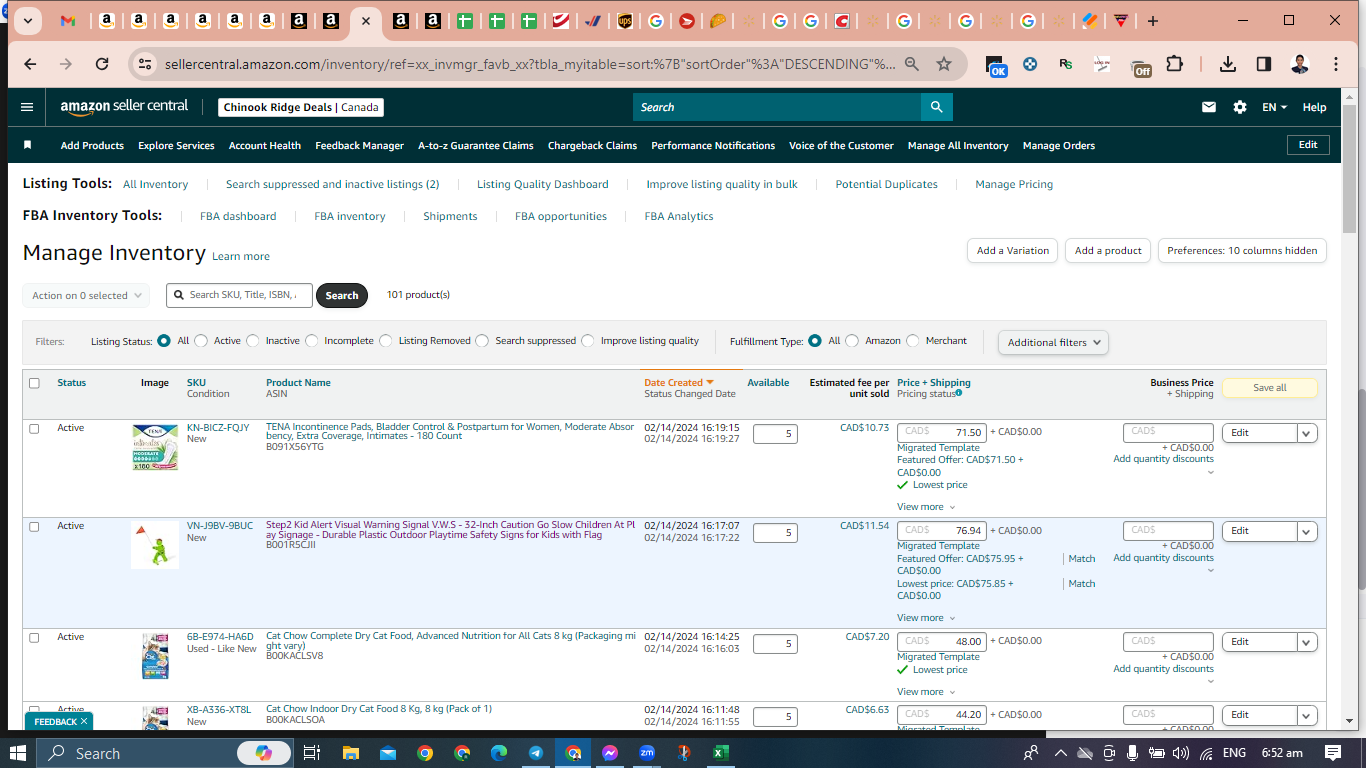
Task: Click the price field showing 71.50
Action: tap(942, 433)
